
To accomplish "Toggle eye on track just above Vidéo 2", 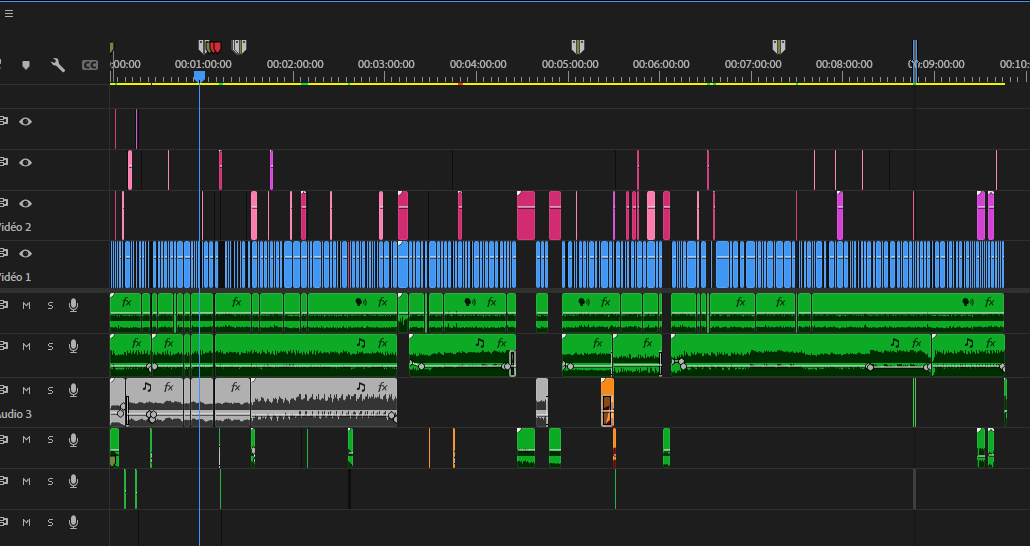I will coord(26,162).
